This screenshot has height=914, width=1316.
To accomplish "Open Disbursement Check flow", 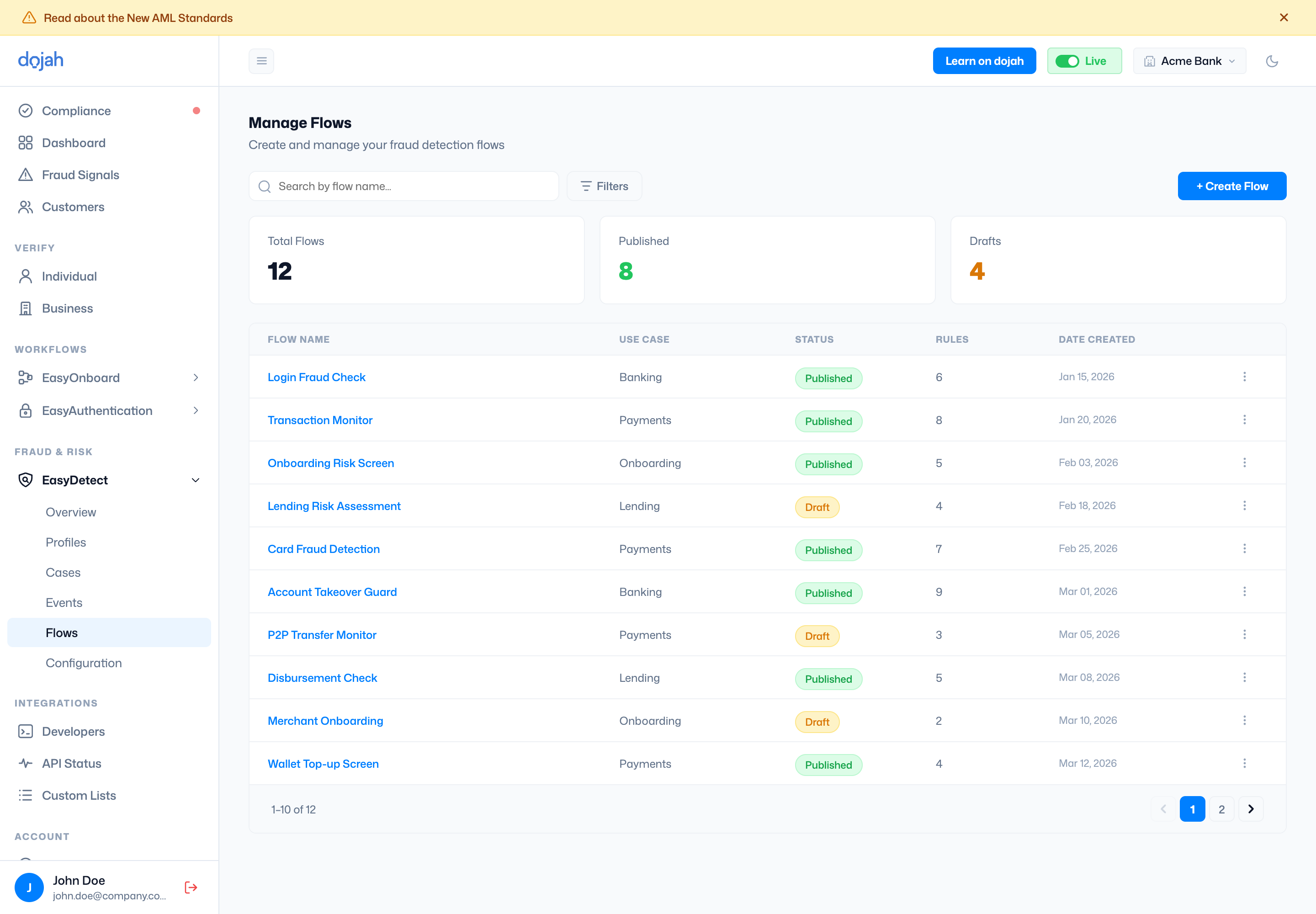I will [323, 677].
